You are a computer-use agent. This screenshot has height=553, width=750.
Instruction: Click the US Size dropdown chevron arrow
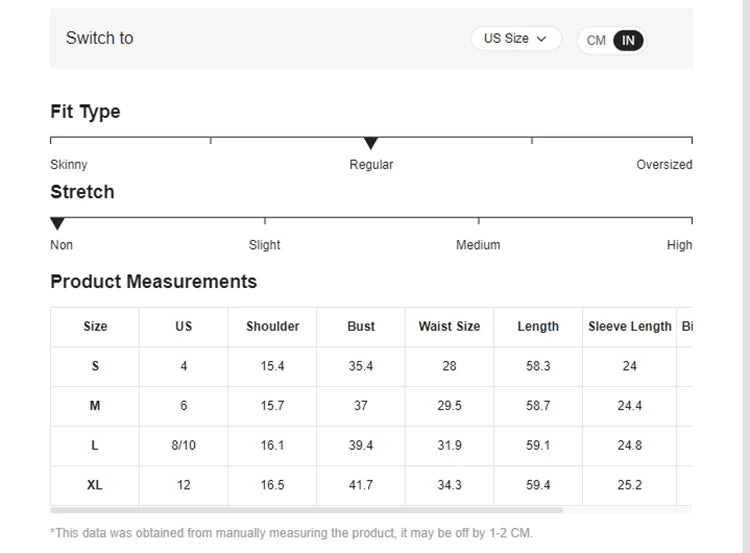point(542,39)
